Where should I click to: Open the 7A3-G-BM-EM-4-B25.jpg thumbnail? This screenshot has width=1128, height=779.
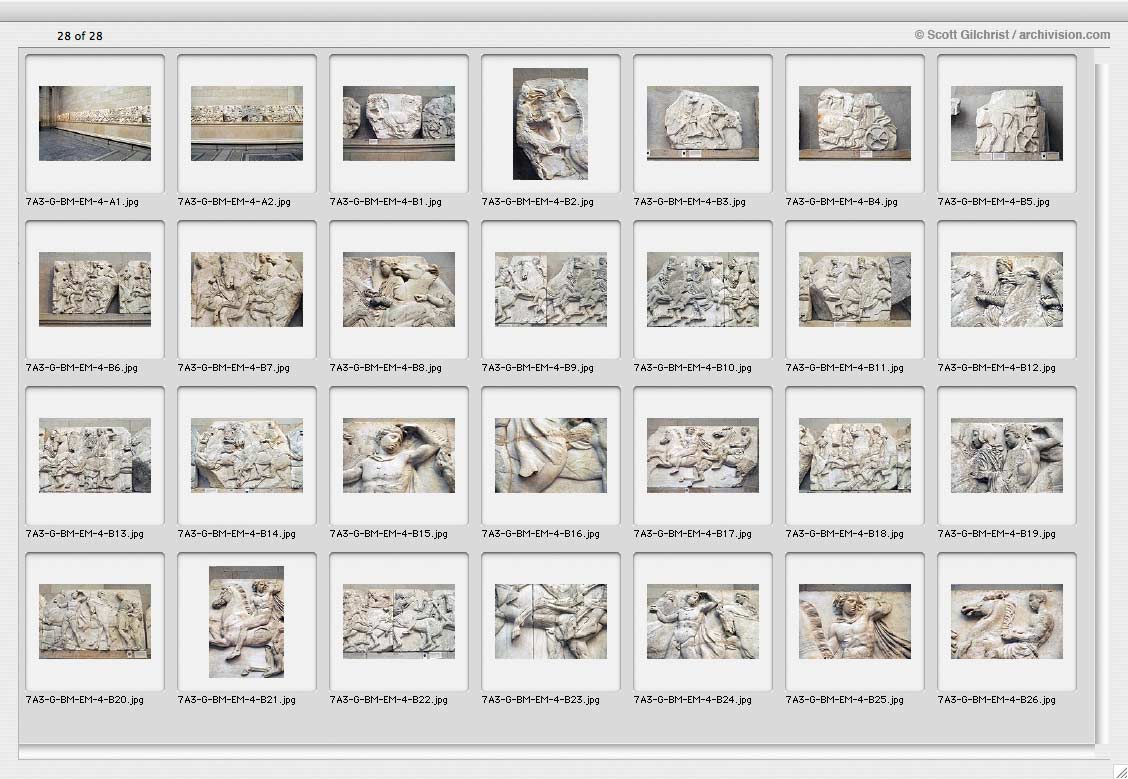pos(855,621)
